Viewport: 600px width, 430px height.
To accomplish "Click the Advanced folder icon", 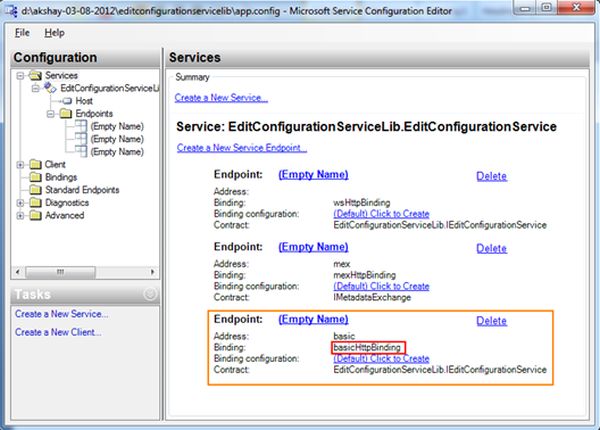I will [x=35, y=215].
